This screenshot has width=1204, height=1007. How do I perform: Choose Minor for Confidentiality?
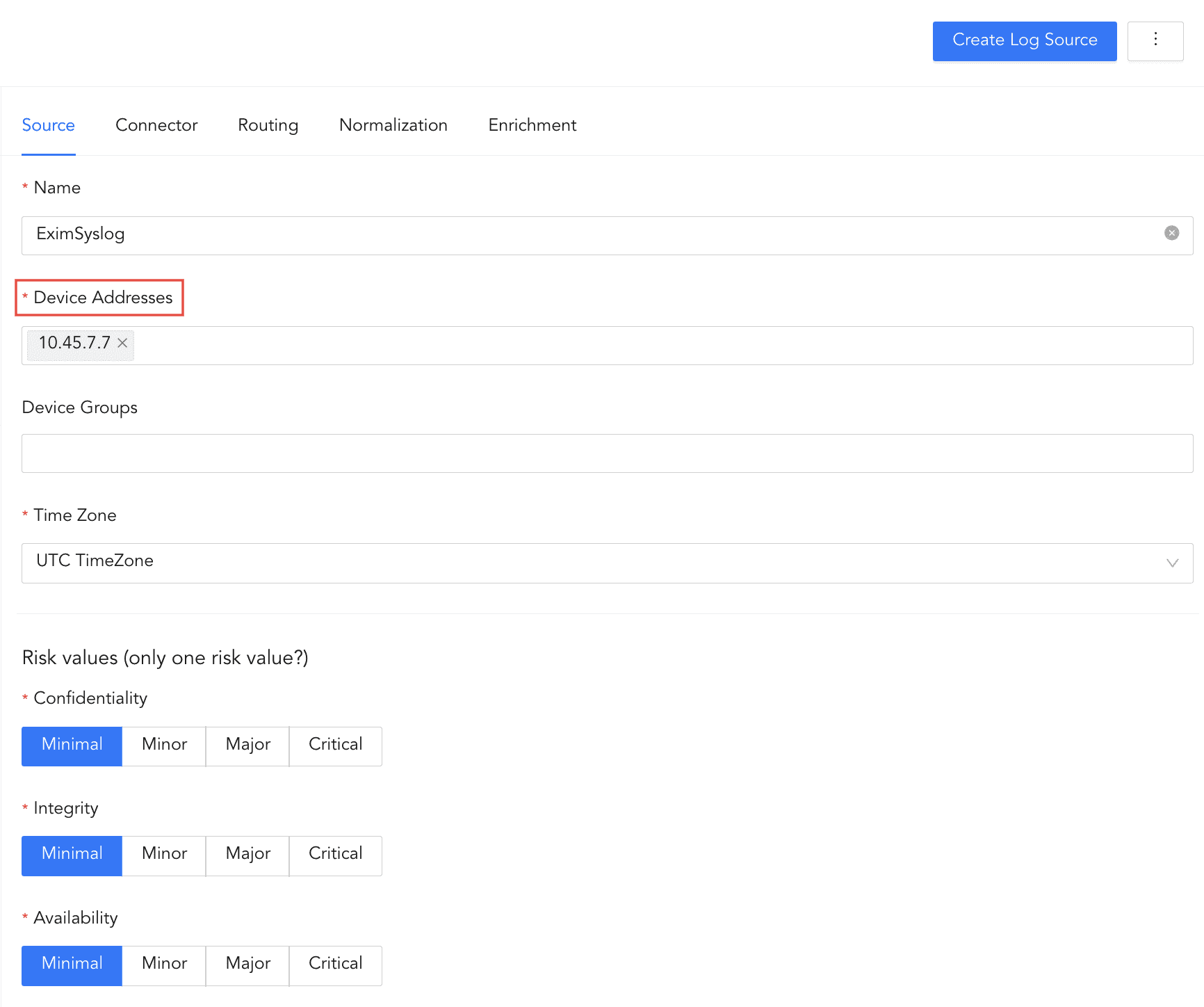164,746
